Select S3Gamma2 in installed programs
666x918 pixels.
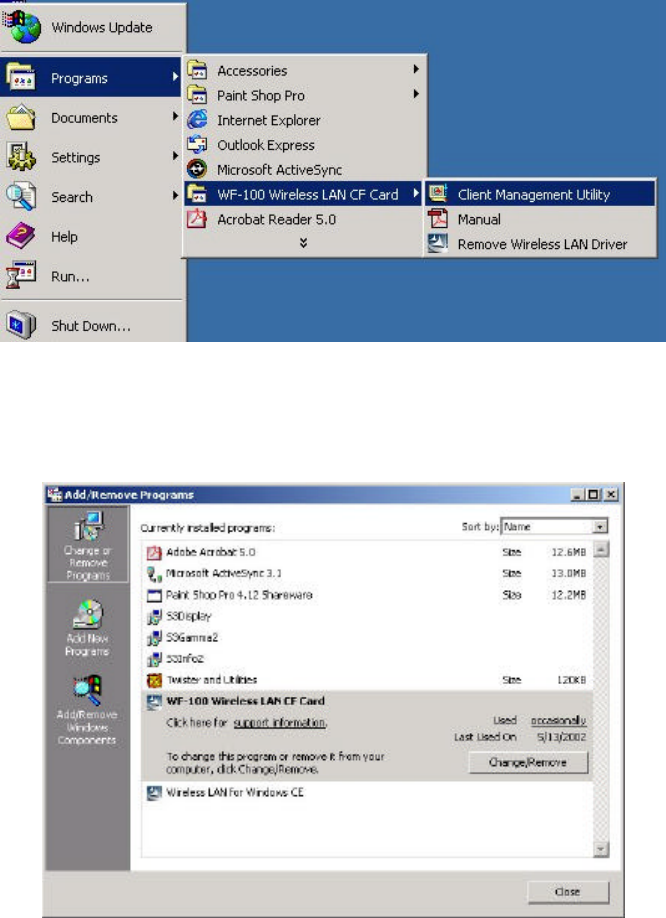[x=367, y=638]
